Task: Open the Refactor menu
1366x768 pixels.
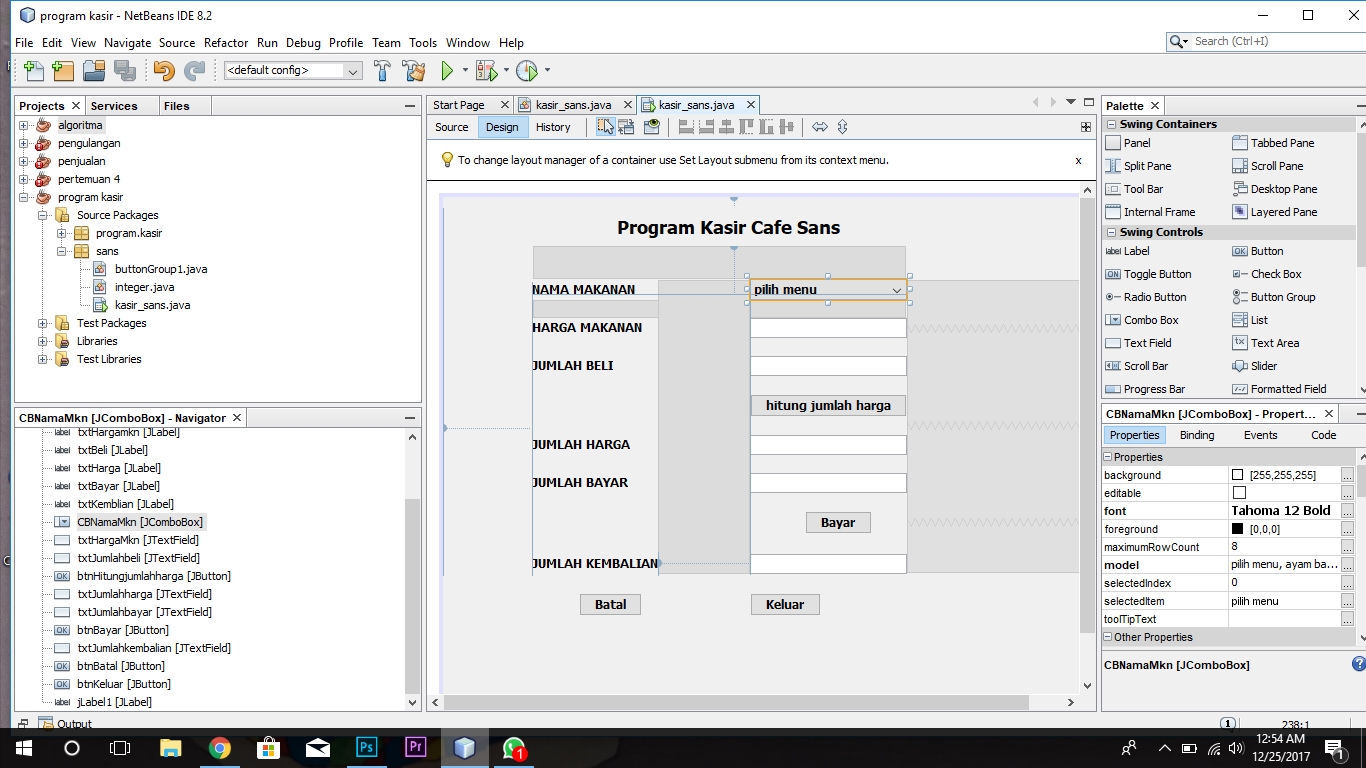Action: [225, 43]
